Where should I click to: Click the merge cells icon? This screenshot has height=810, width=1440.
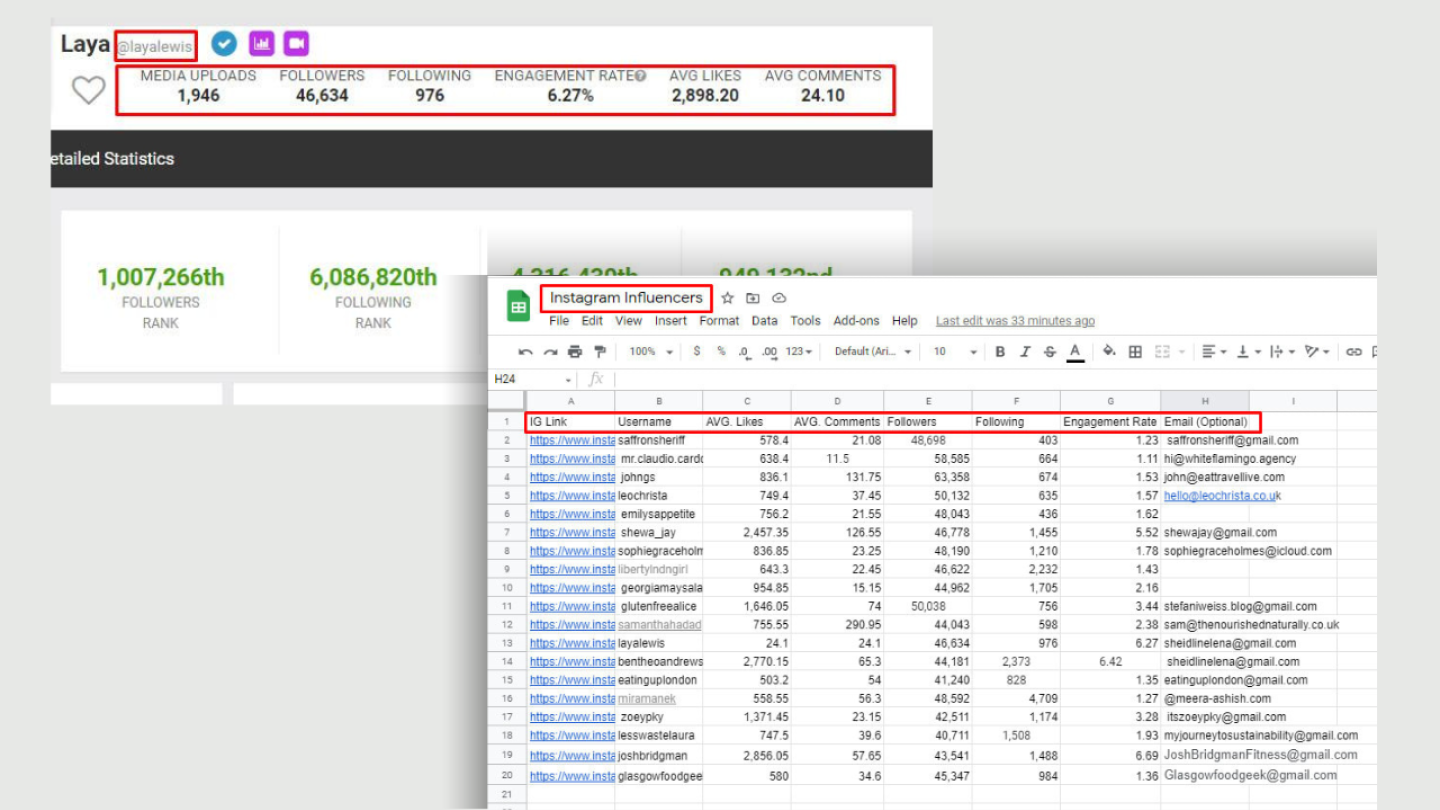(x=1162, y=352)
